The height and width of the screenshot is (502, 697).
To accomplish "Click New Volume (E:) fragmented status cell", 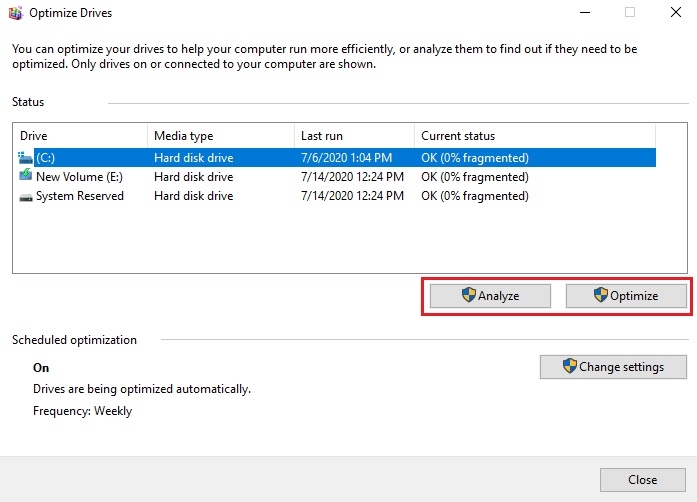I will pos(475,177).
